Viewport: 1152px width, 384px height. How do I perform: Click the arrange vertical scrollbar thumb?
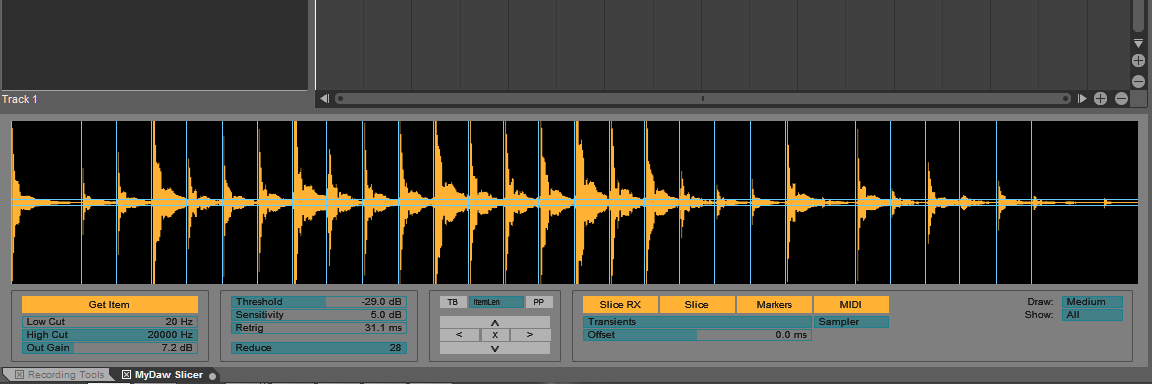point(1138,15)
